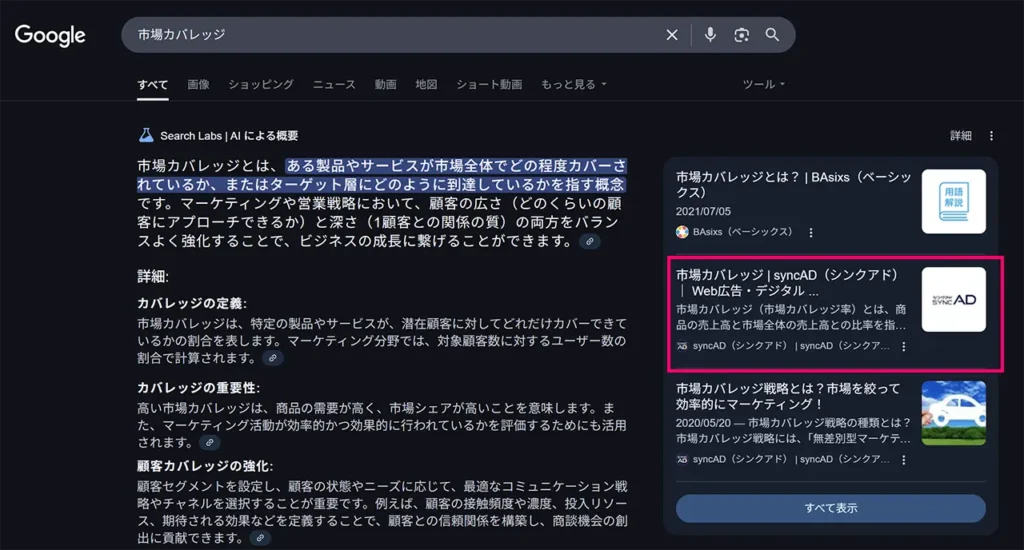Open the ショッピング tab

point(261,84)
